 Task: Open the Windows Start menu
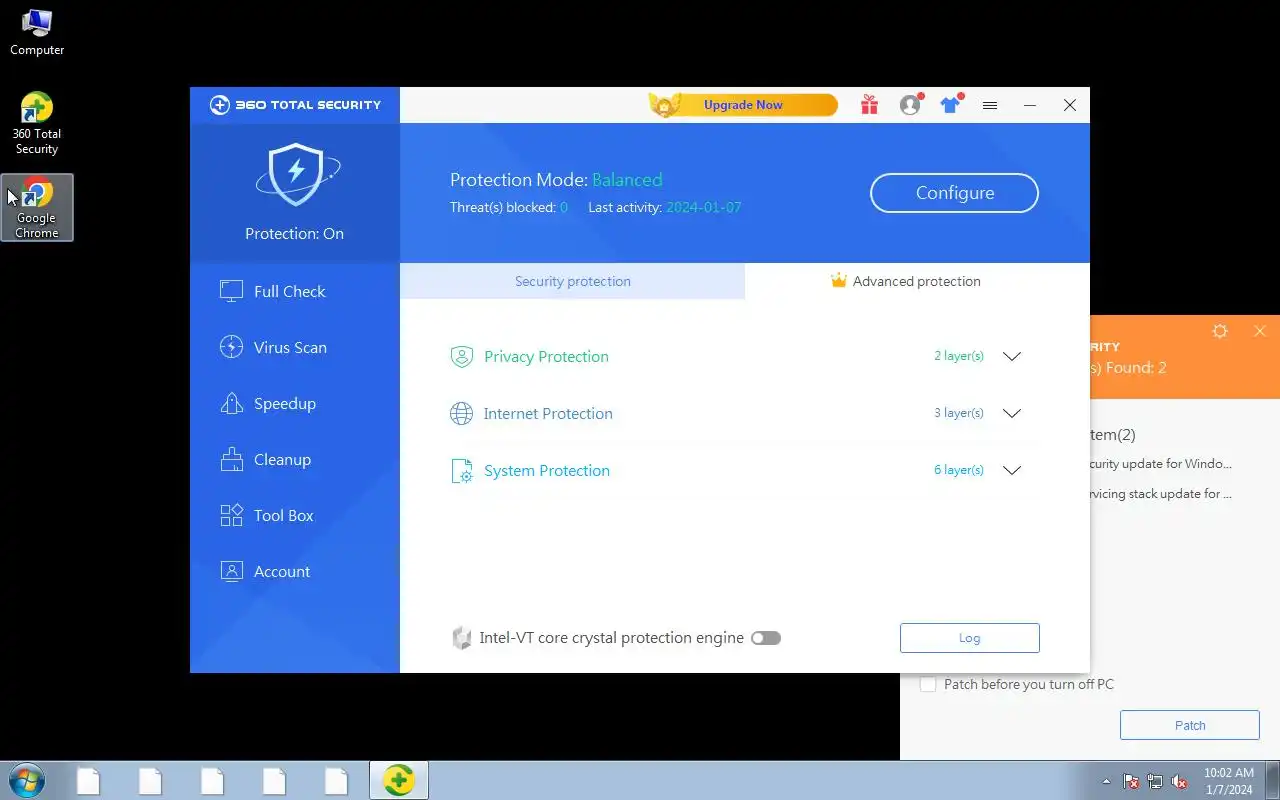(26, 780)
